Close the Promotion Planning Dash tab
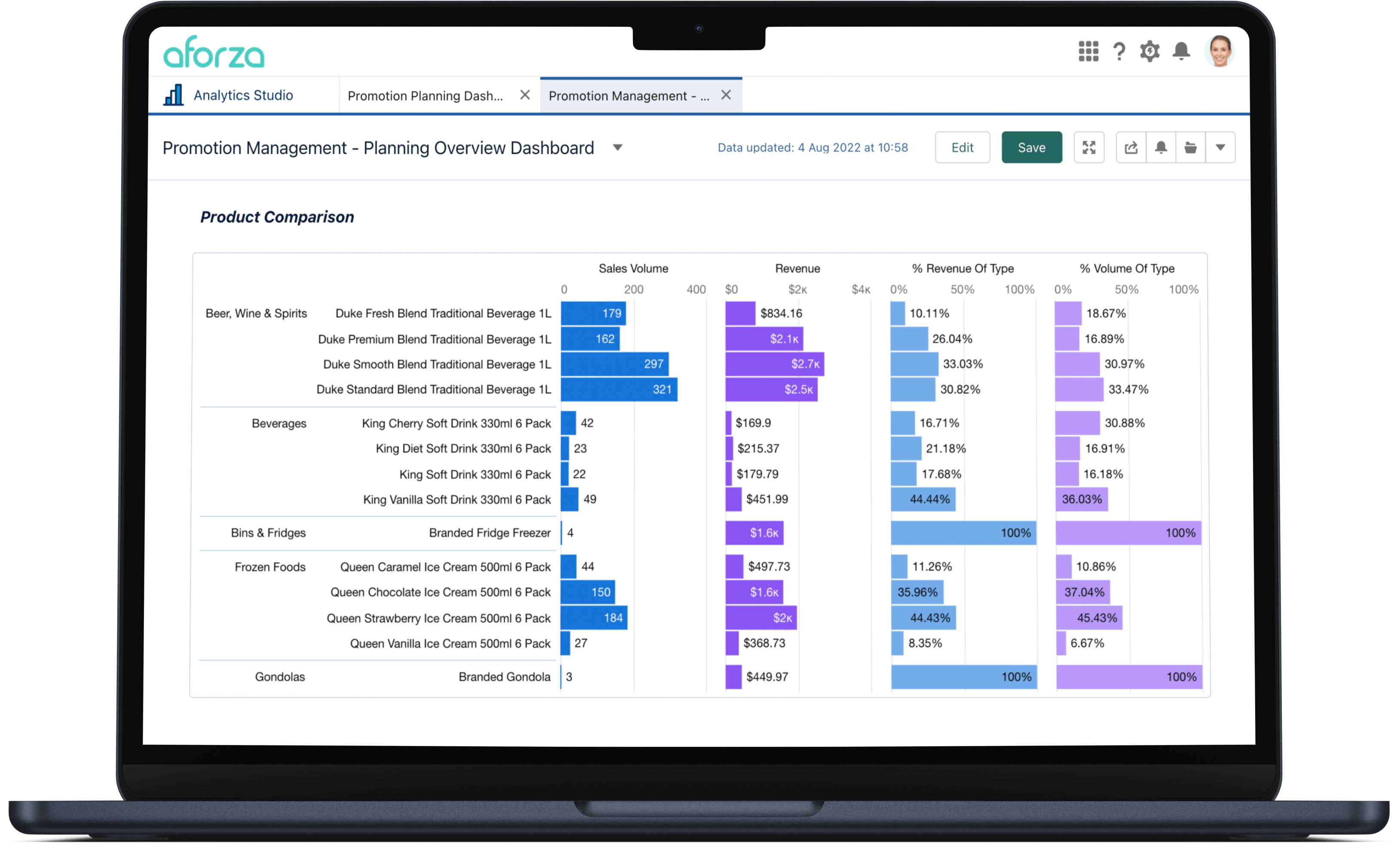The image size is (1400, 843). click(x=525, y=95)
